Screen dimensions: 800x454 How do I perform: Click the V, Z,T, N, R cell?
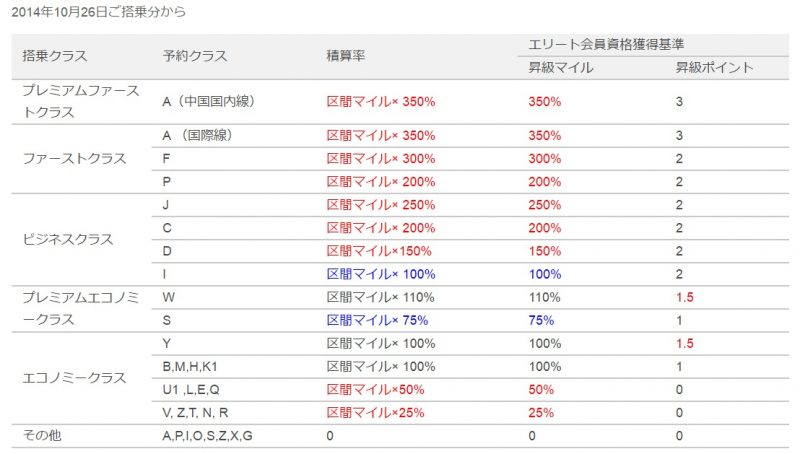click(x=195, y=413)
